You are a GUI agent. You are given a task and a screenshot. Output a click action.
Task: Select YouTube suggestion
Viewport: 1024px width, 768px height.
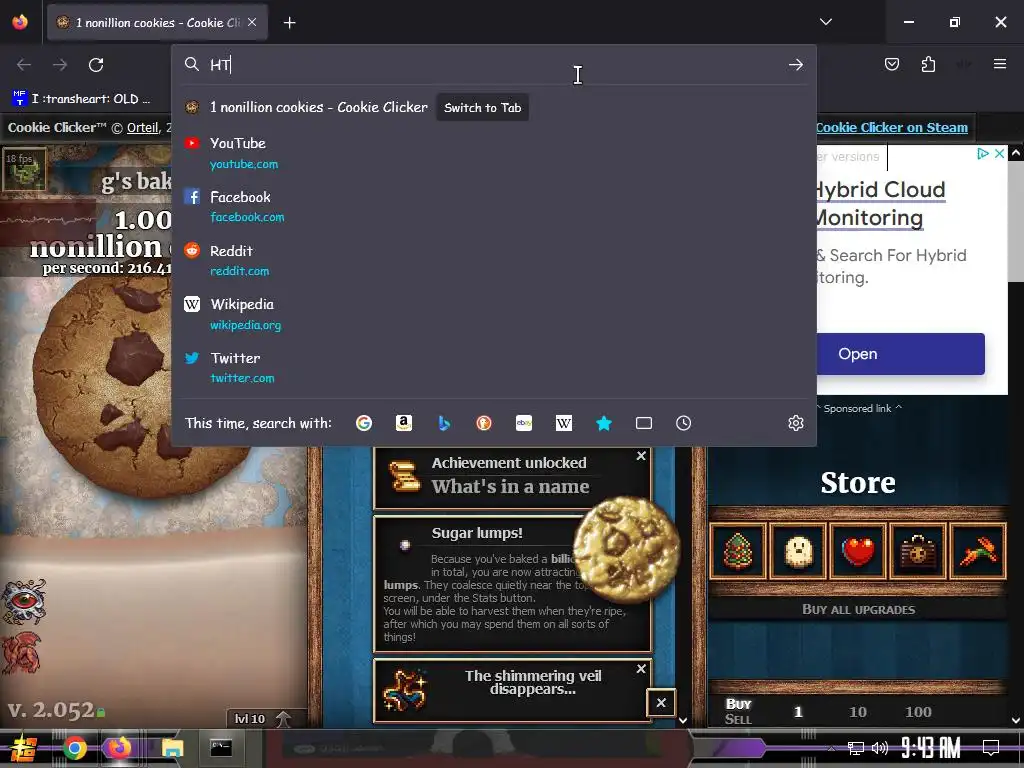[x=494, y=152]
